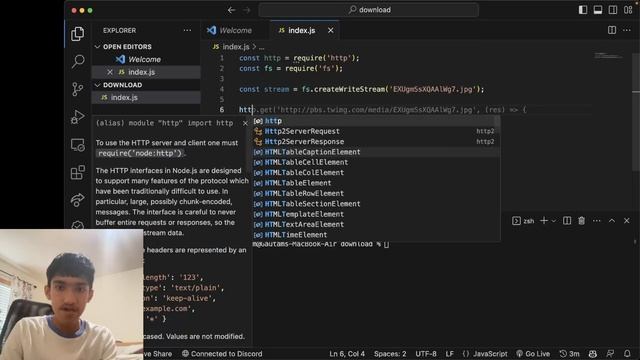Open the Extensions view
The image size is (640, 360).
(x=78, y=172)
